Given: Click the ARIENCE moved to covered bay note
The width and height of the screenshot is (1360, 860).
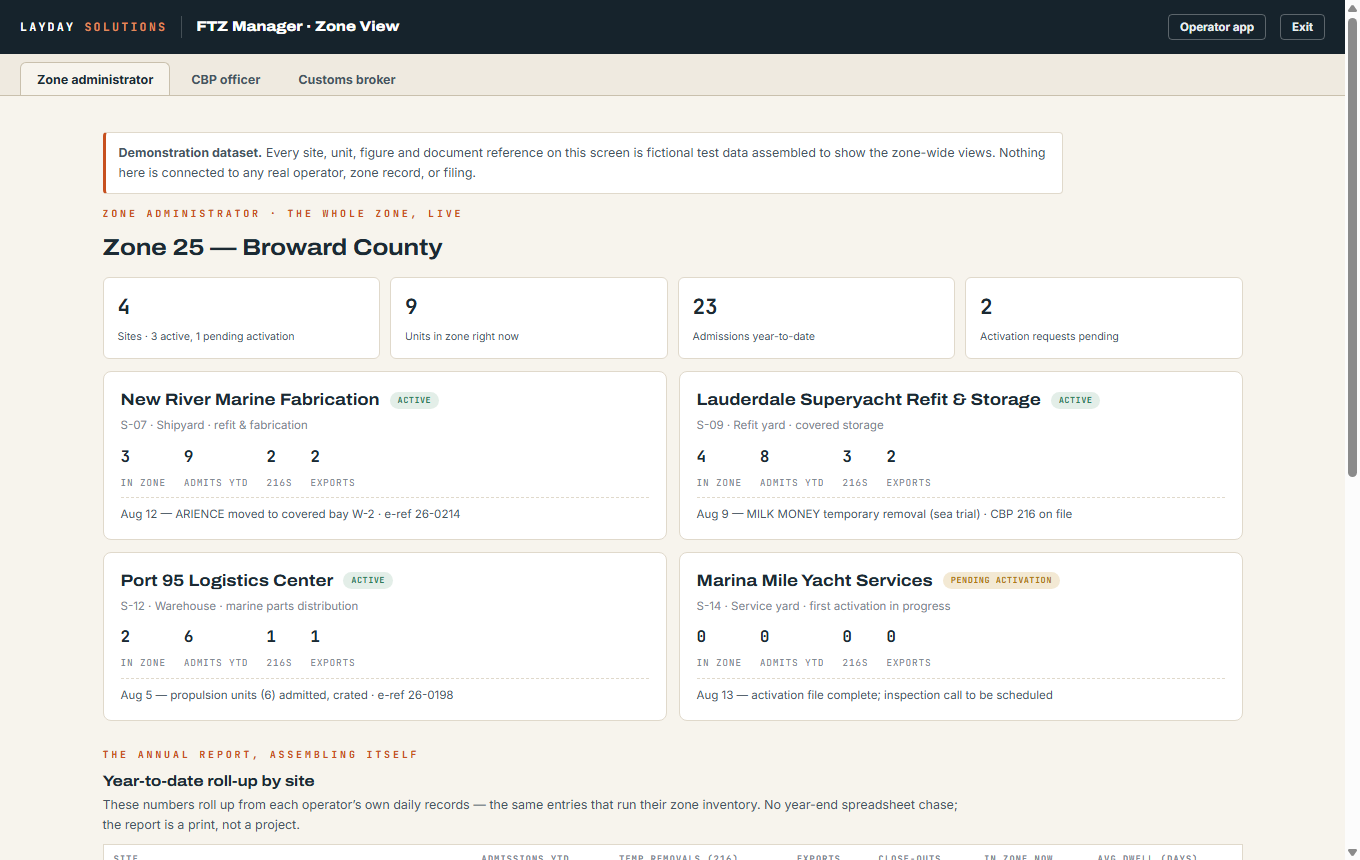Looking at the screenshot, I should [x=291, y=514].
